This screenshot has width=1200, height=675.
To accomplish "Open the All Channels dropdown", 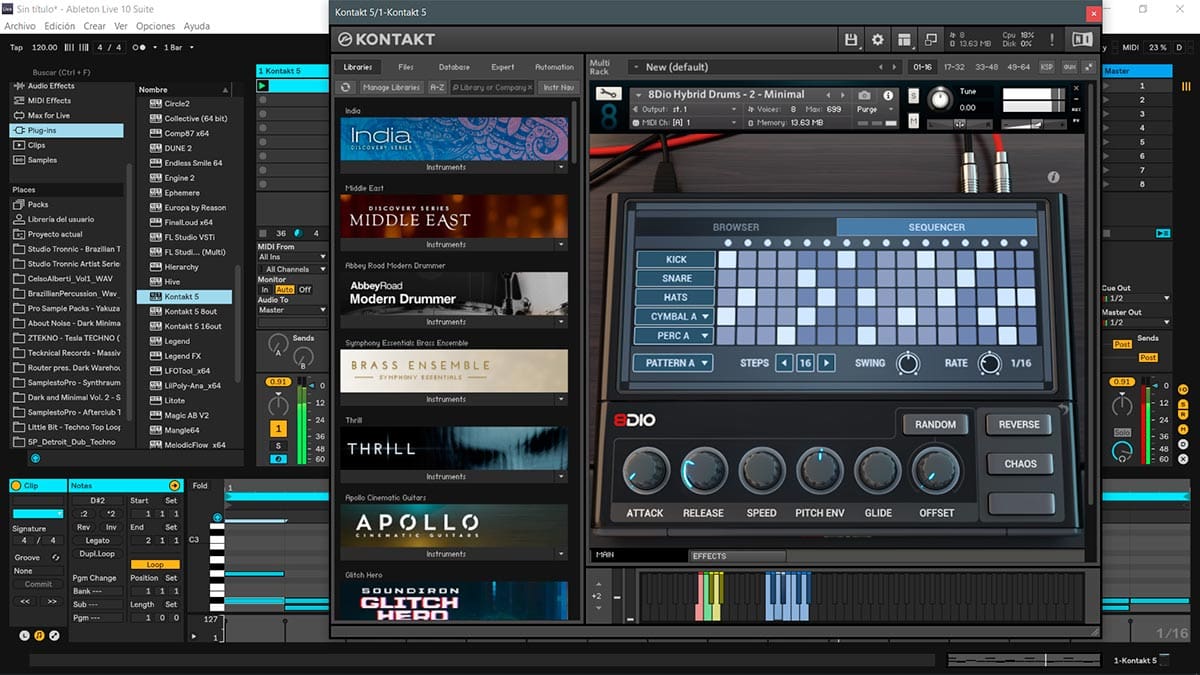I will 293,269.
